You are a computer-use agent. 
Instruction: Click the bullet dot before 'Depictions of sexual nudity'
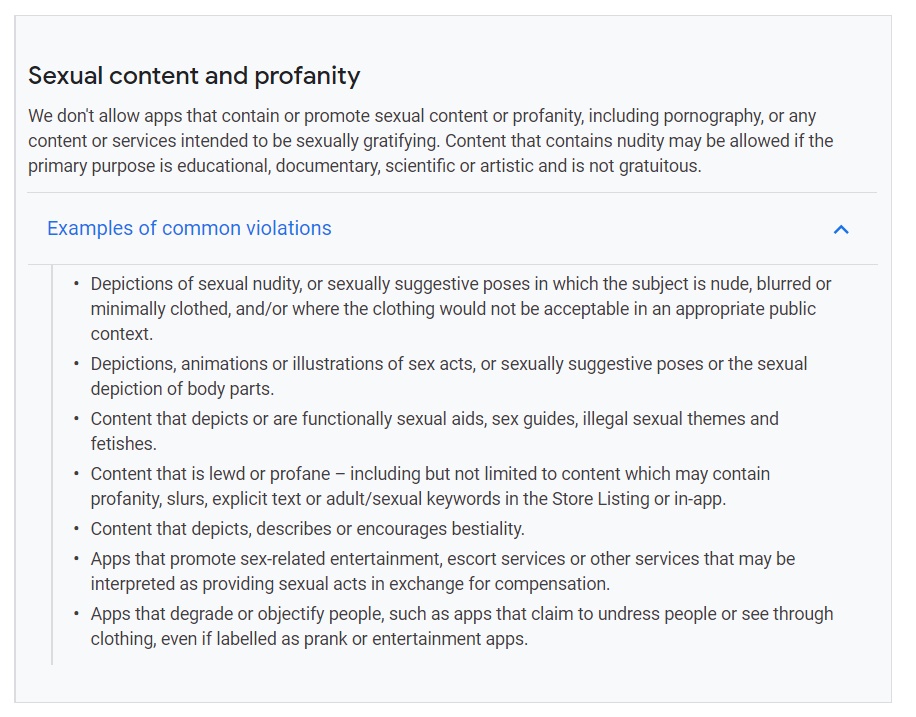(76, 283)
